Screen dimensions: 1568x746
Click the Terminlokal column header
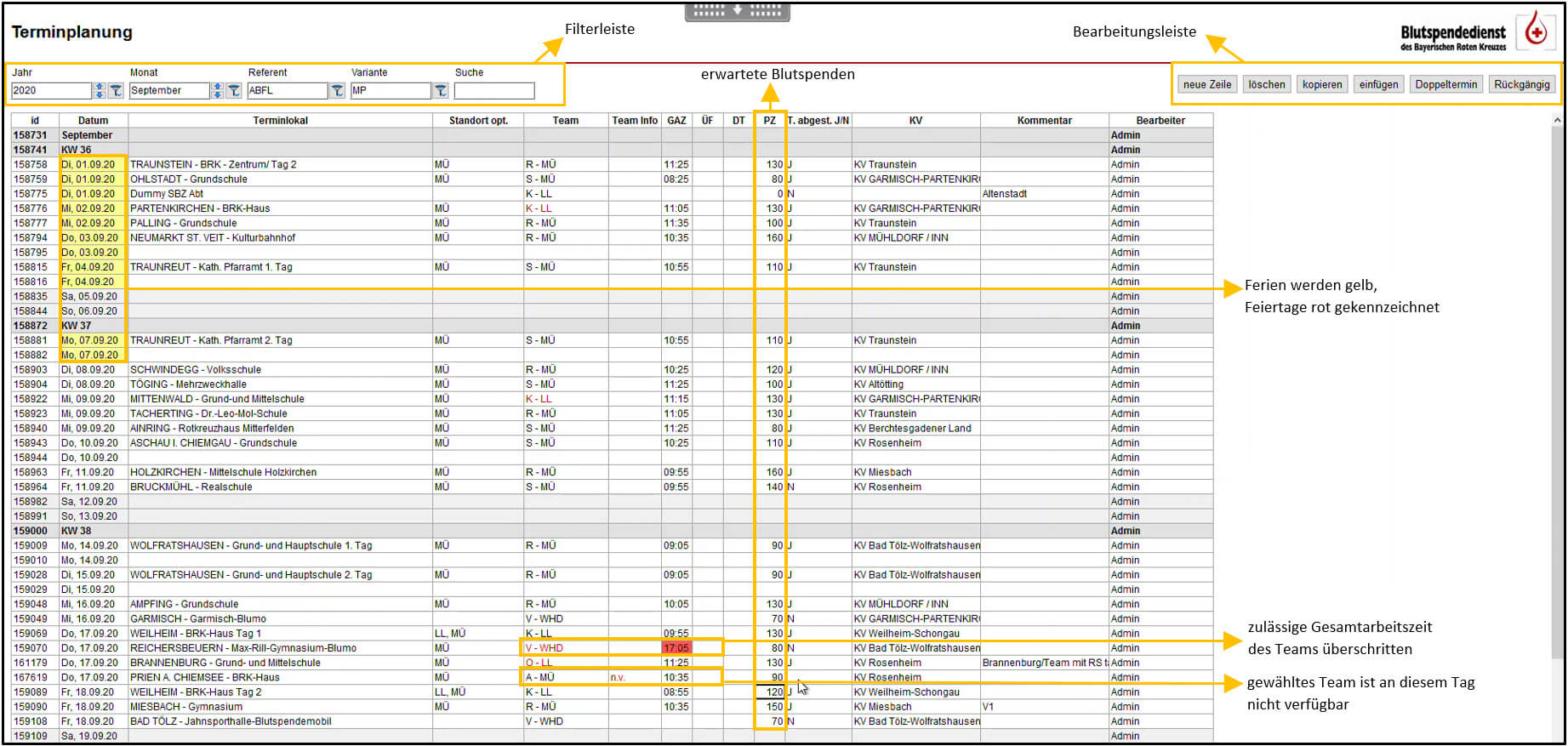(x=280, y=121)
